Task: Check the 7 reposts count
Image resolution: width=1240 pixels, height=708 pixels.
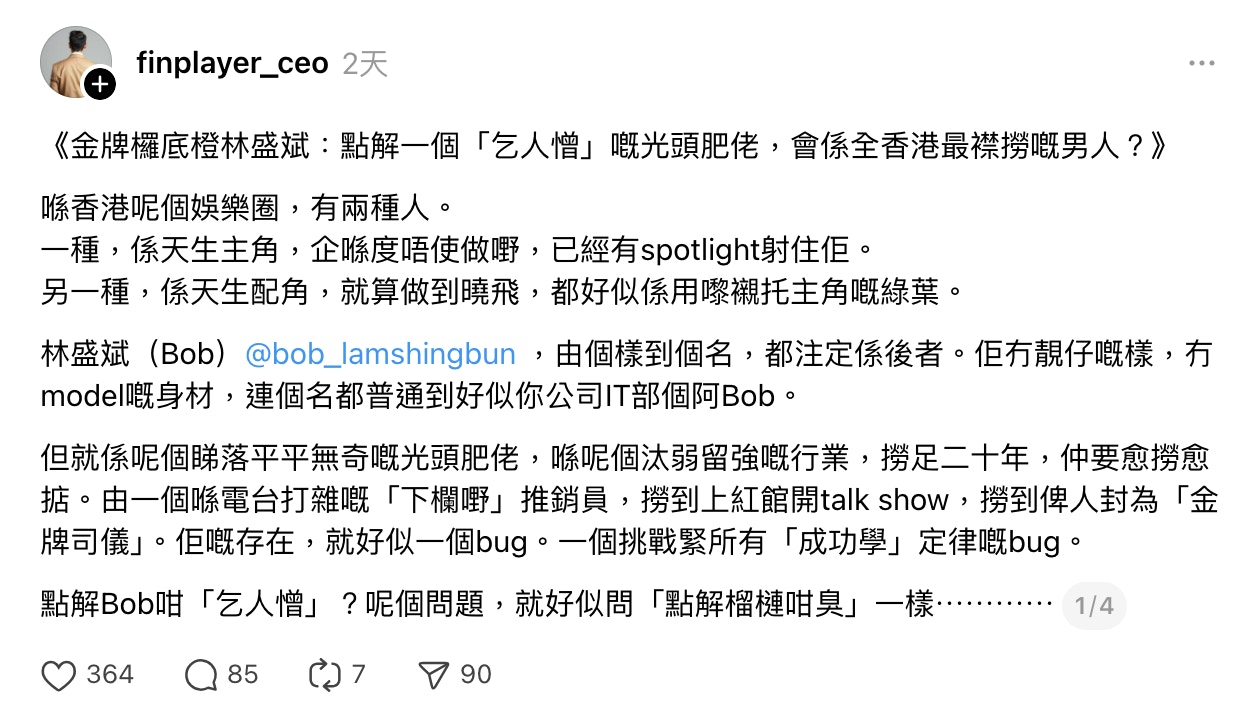Action: [356, 674]
